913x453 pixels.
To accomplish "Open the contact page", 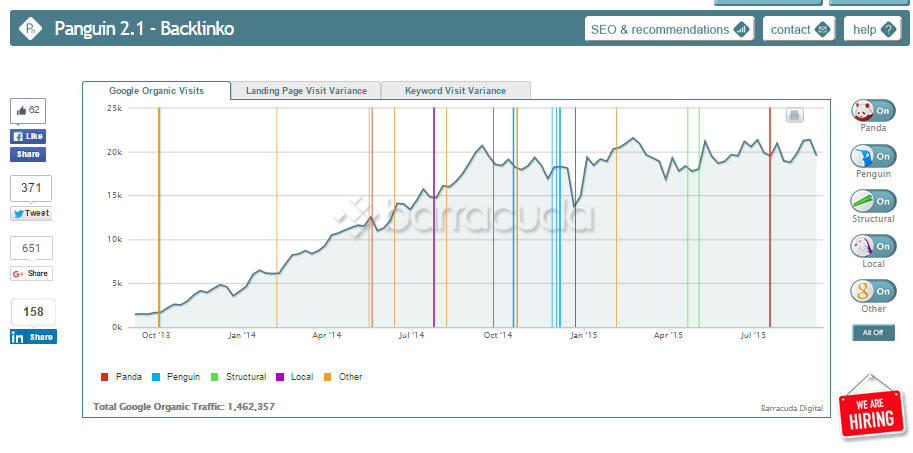I will (799, 29).
